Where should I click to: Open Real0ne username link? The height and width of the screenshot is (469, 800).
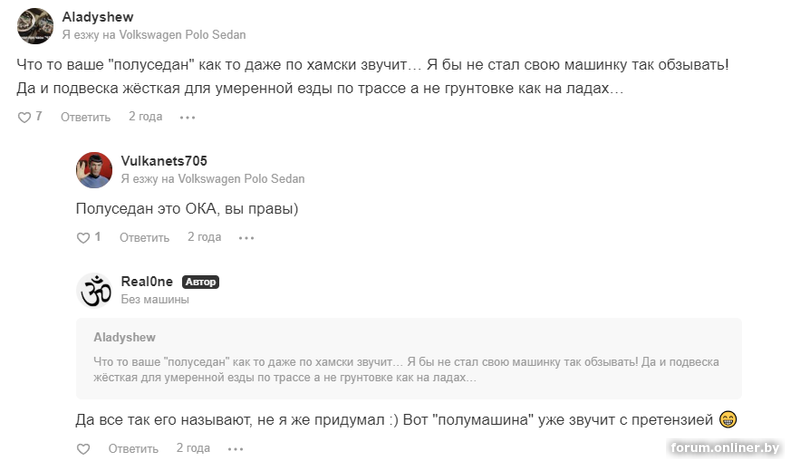pos(146,282)
